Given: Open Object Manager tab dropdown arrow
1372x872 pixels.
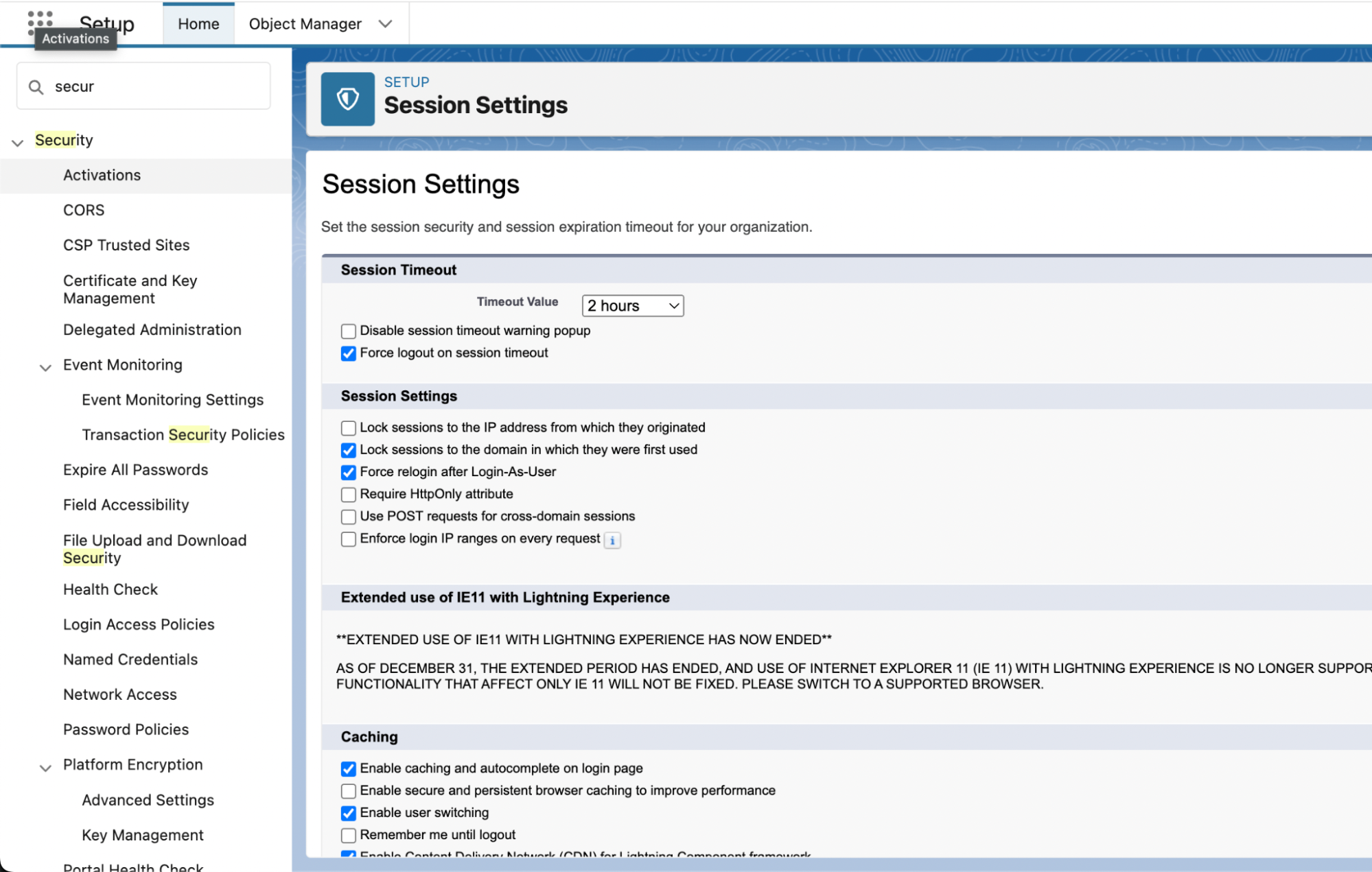Looking at the screenshot, I should click(386, 24).
